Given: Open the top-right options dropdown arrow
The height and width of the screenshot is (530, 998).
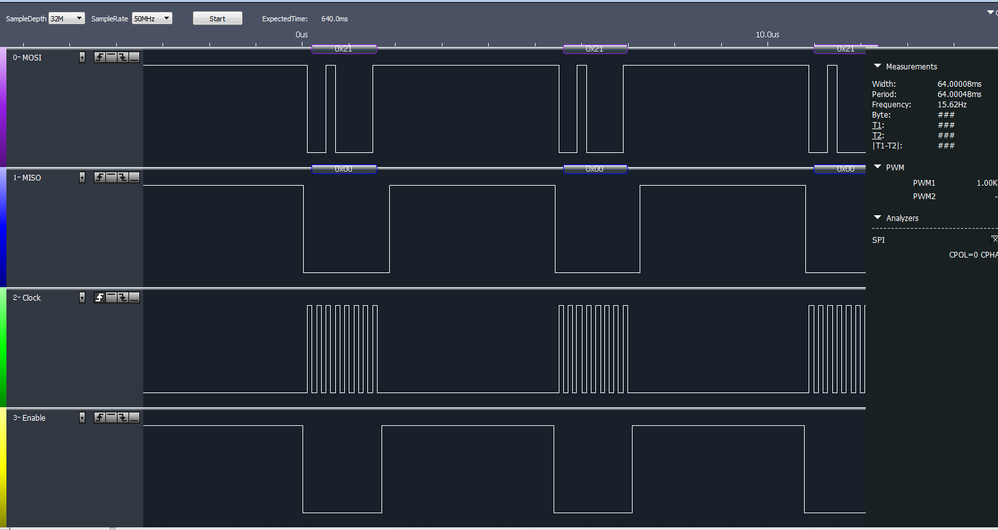Looking at the screenshot, I should point(990,12).
